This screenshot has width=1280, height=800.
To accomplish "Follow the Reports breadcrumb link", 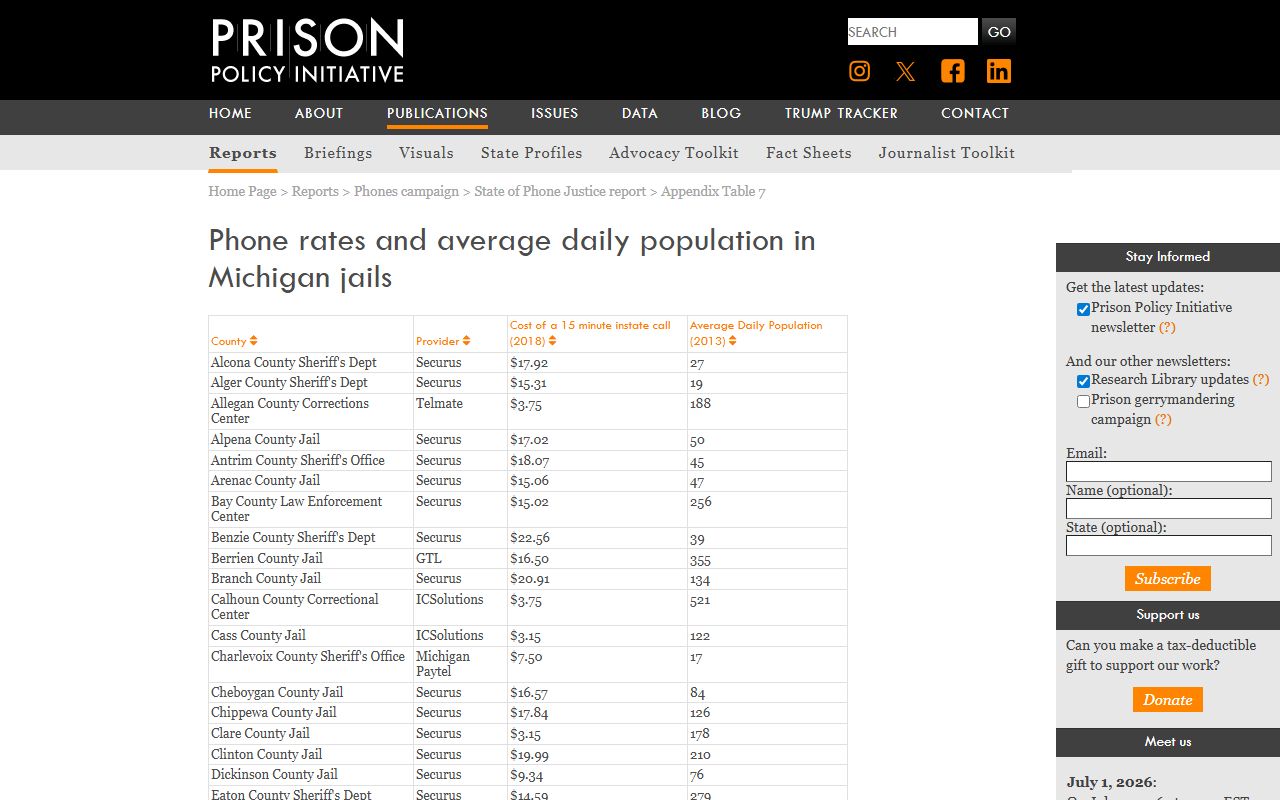I will tap(315, 191).
